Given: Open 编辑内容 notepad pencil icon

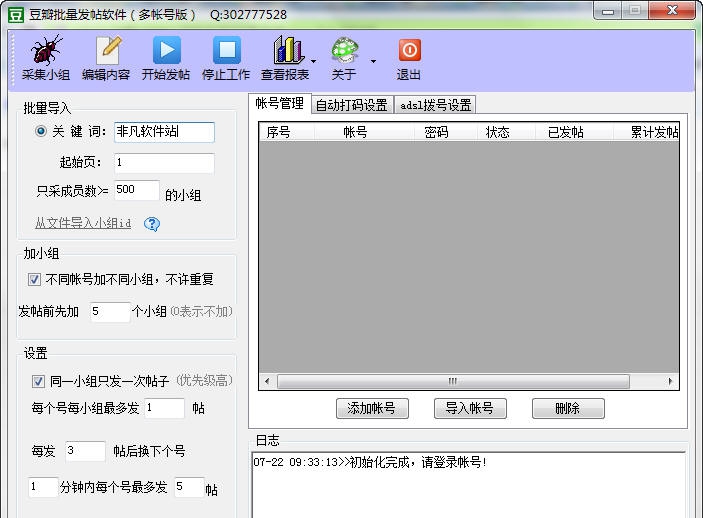Looking at the screenshot, I should [108, 50].
